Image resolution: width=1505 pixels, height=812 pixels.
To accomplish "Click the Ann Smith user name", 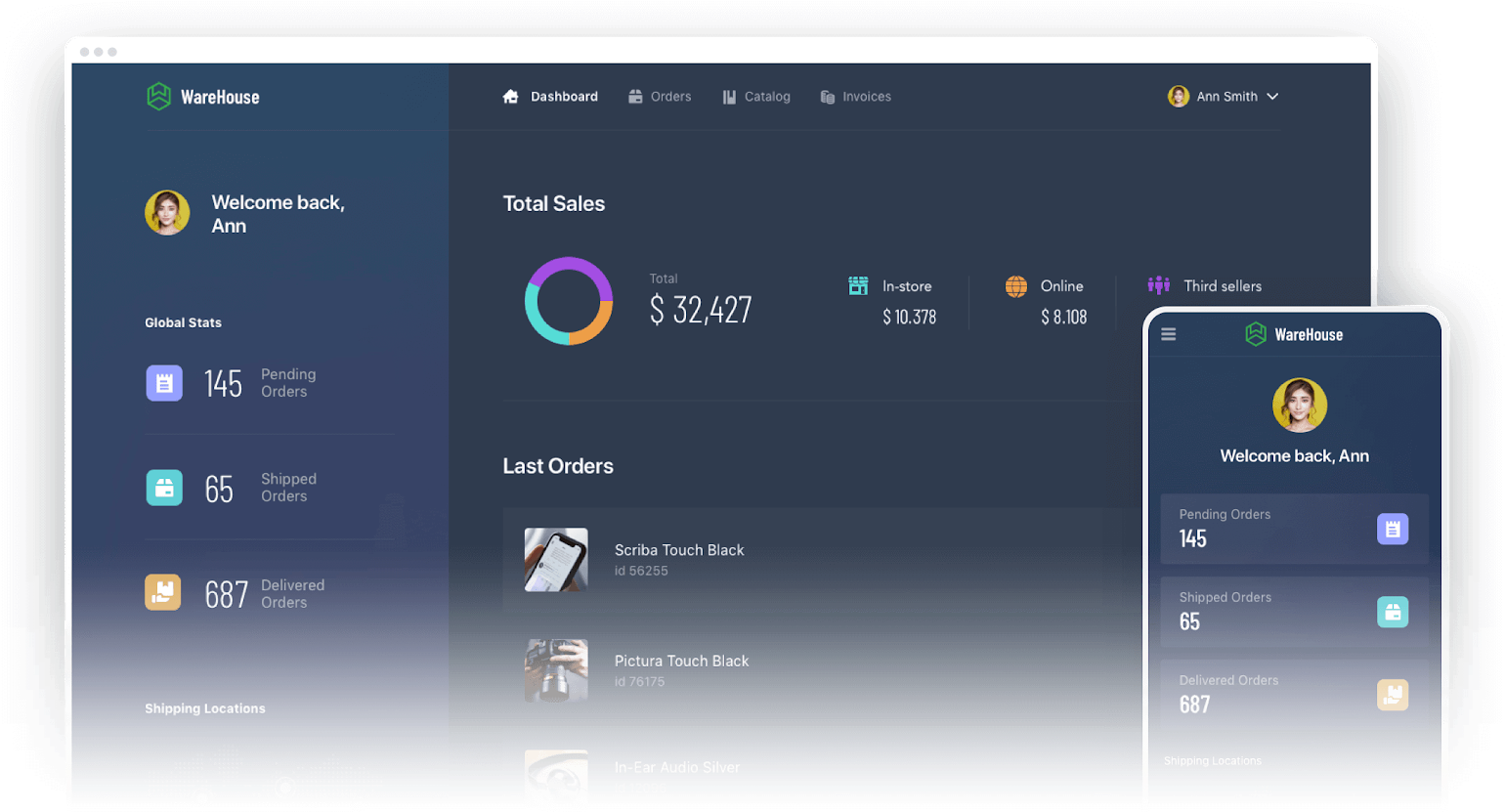I will (1227, 97).
